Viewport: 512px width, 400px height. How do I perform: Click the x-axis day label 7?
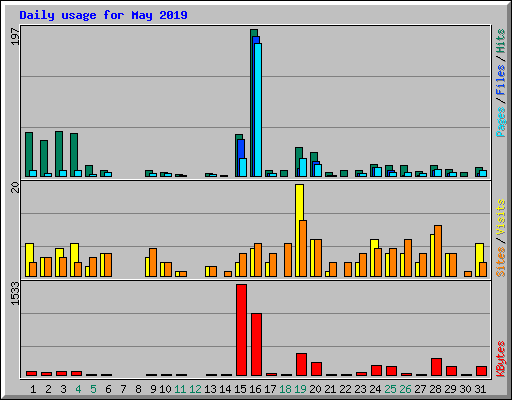point(123,389)
